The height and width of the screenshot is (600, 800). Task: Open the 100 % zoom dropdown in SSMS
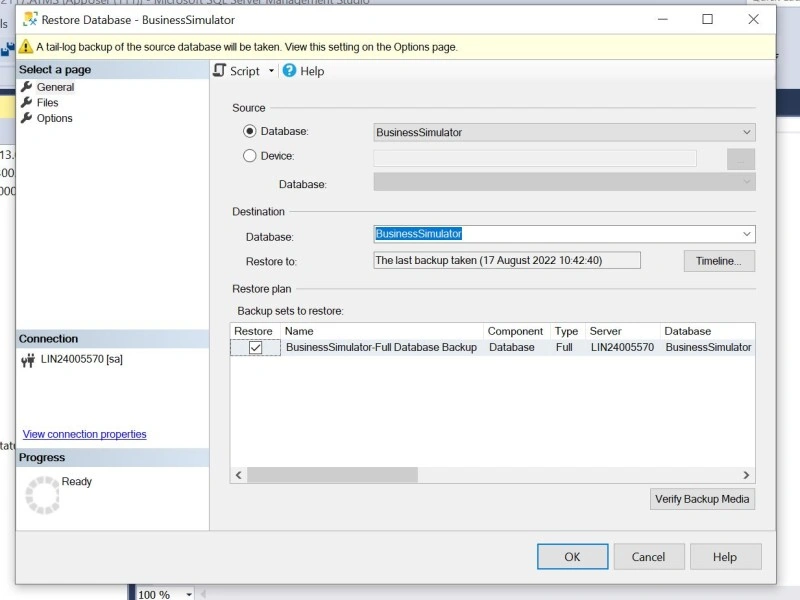coord(189,594)
